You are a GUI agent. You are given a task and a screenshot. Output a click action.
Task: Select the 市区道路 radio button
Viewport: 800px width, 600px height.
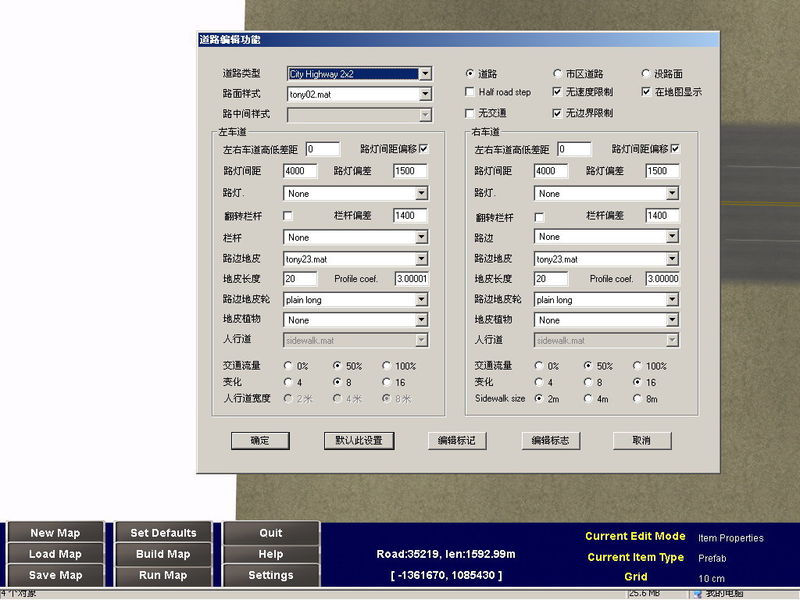558,73
